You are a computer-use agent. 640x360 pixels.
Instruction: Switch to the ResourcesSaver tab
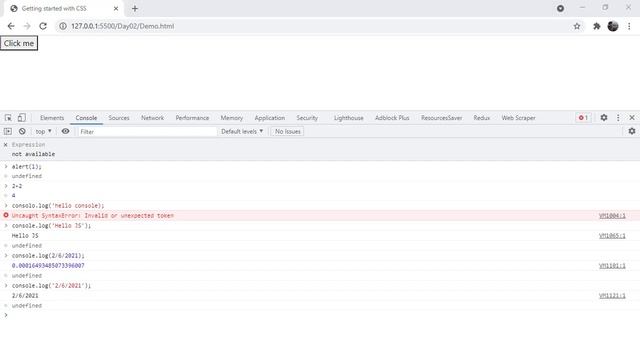tap(441, 118)
